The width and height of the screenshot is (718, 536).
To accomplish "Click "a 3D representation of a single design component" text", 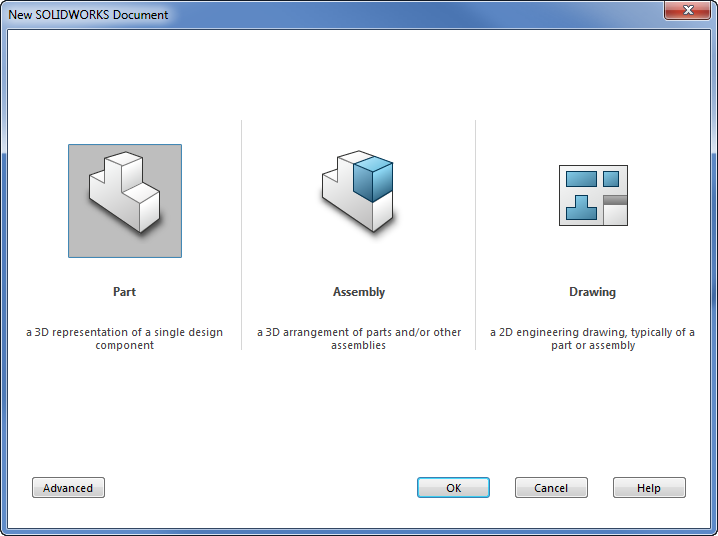I will (125, 338).
